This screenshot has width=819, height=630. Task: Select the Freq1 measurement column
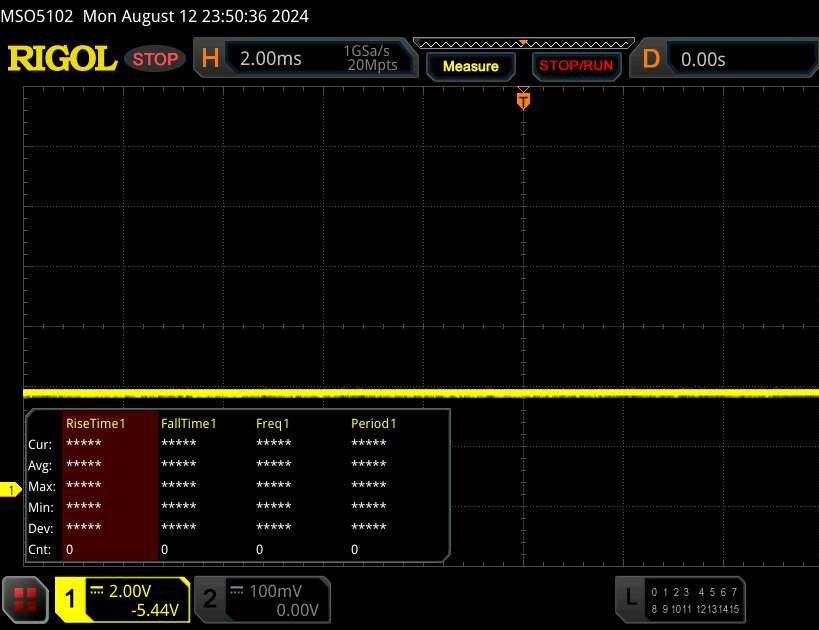click(272, 423)
